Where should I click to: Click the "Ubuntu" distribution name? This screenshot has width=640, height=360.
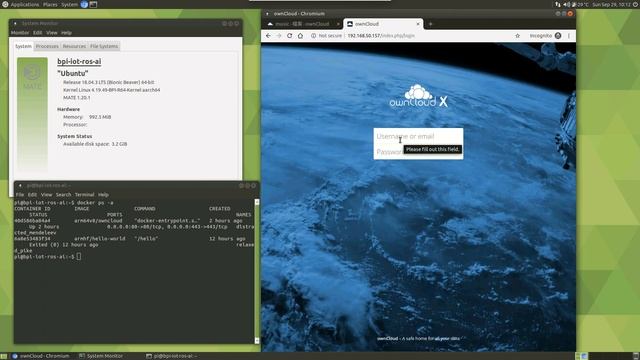point(73,73)
